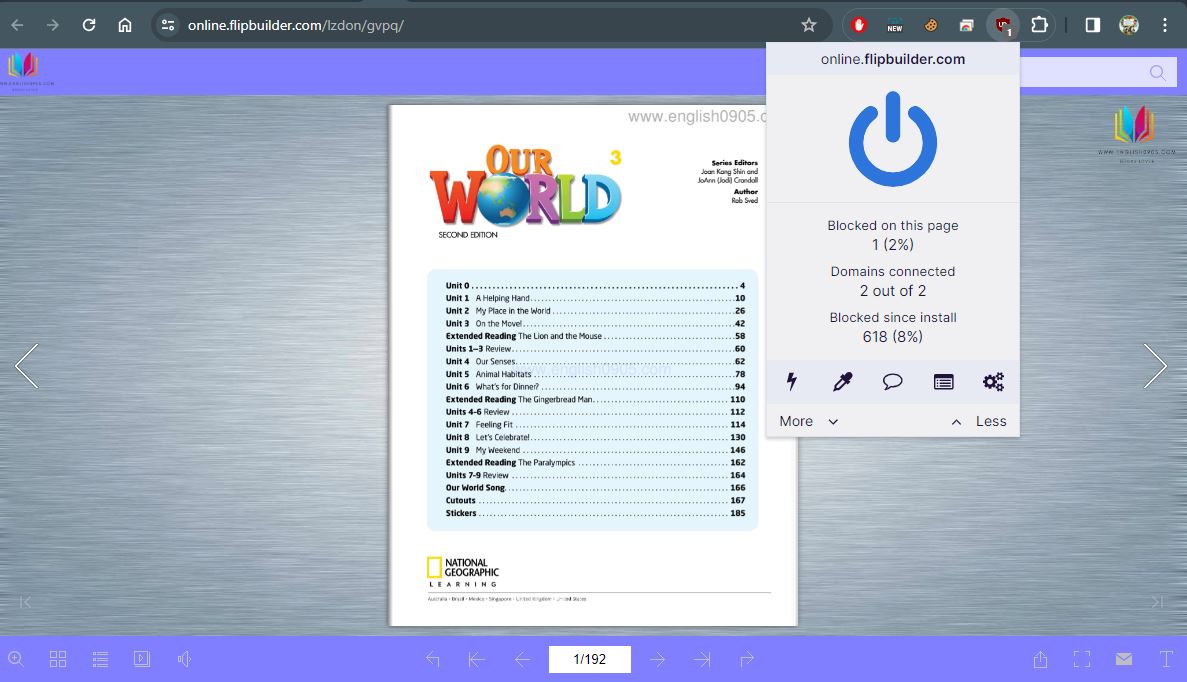
Task: Open table of contents list icon
Action: (100, 659)
